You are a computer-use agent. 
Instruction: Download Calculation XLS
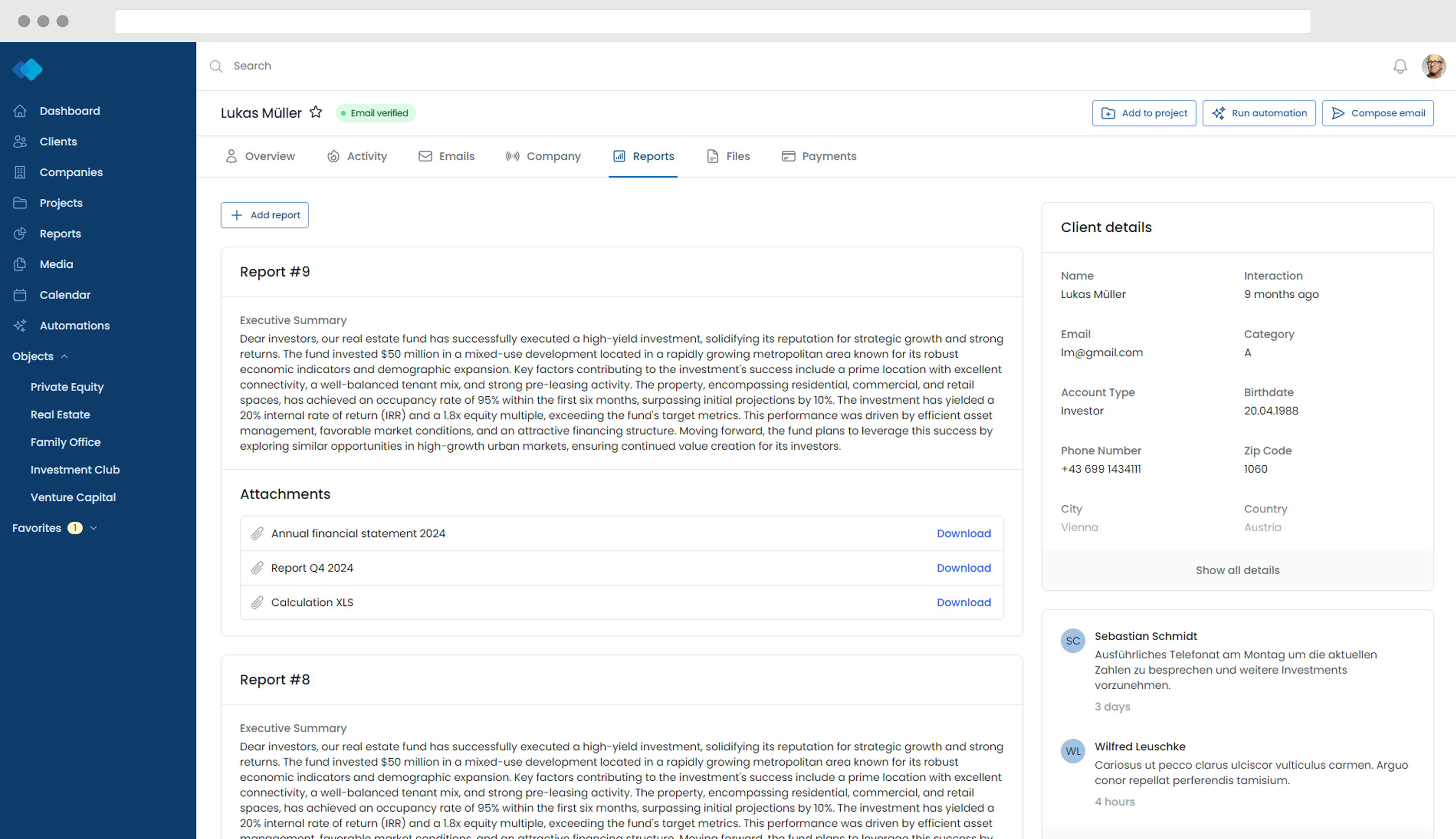click(963, 603)
